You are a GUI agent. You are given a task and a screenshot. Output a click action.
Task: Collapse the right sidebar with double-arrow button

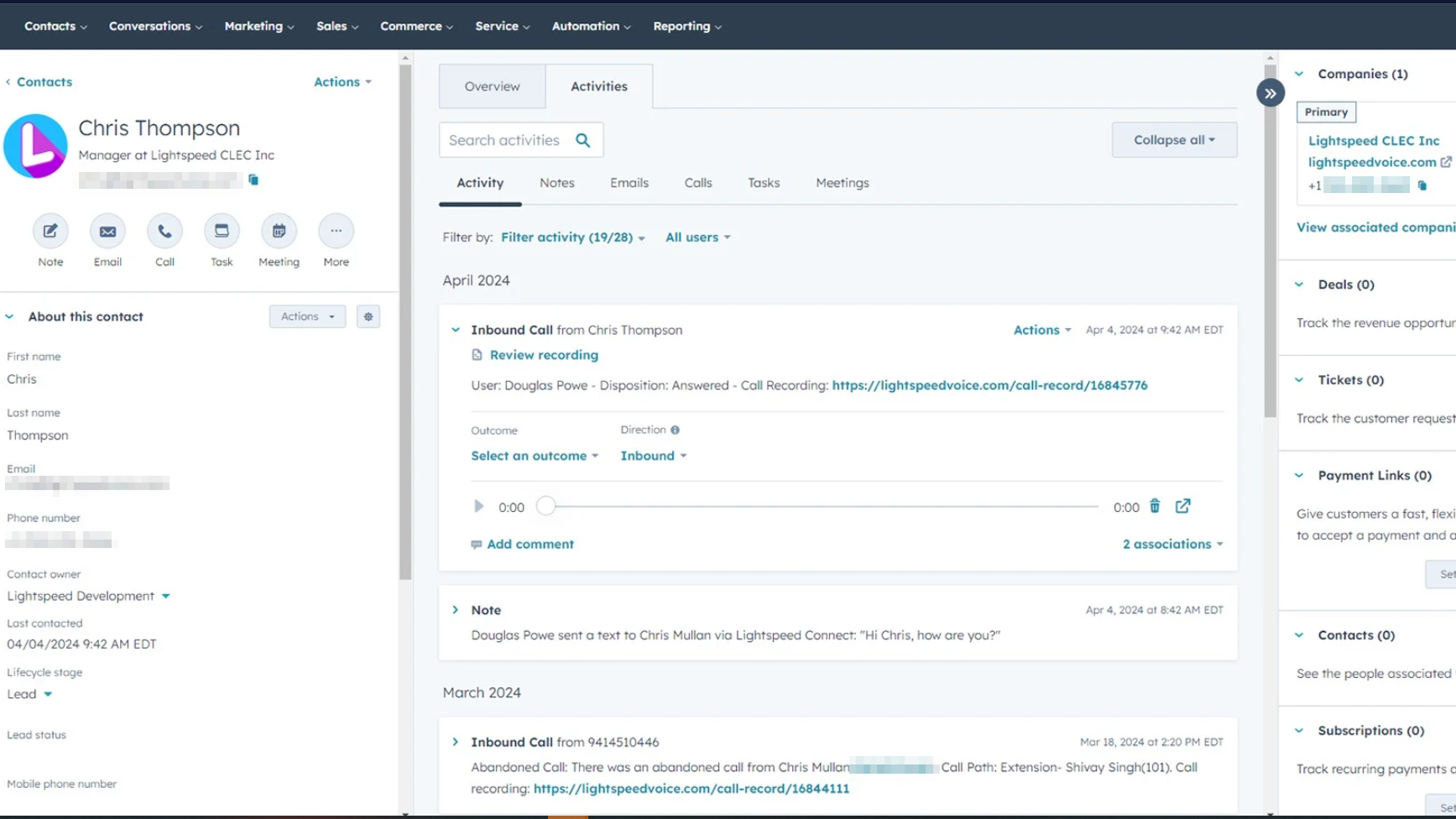point(1270,93)
